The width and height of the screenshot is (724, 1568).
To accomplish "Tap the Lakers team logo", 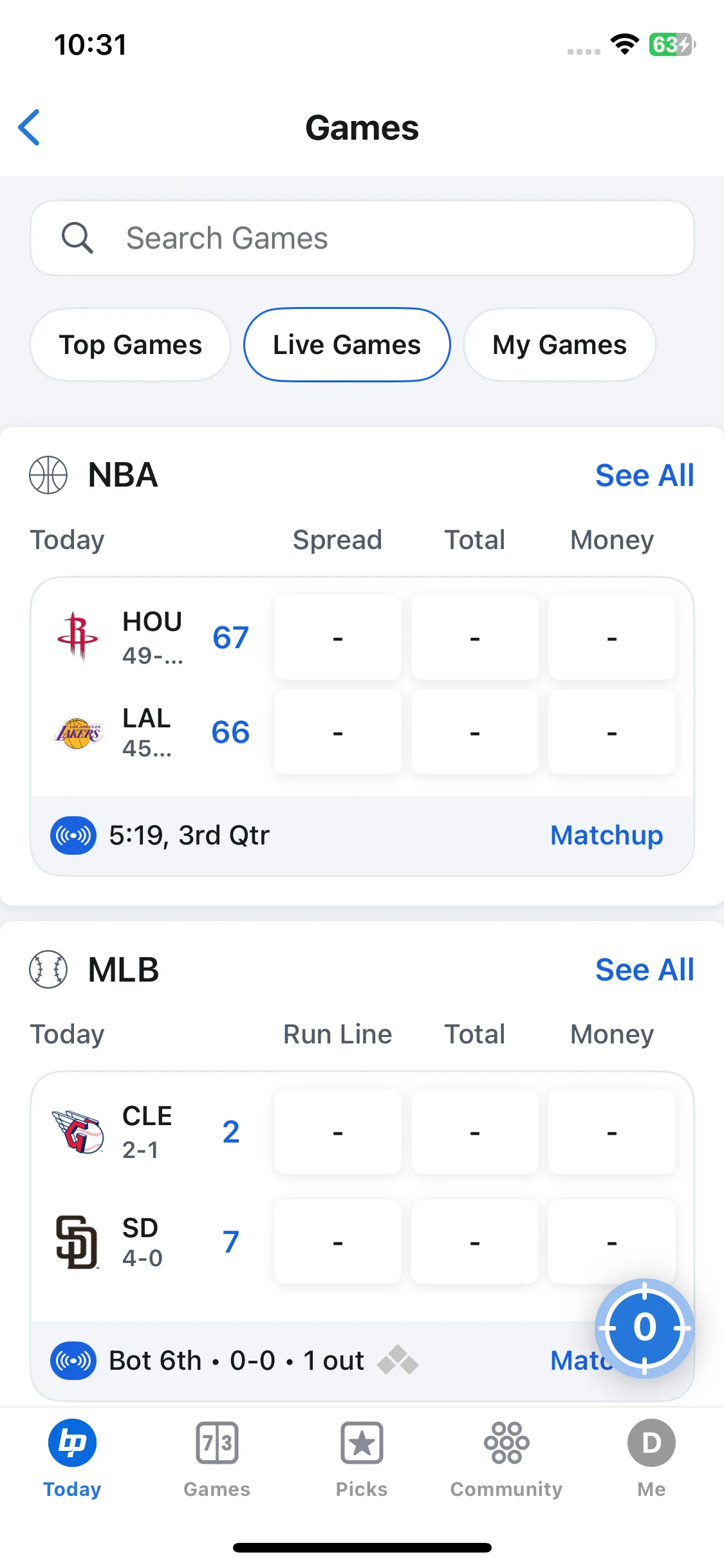I will (x=78, y=733).
